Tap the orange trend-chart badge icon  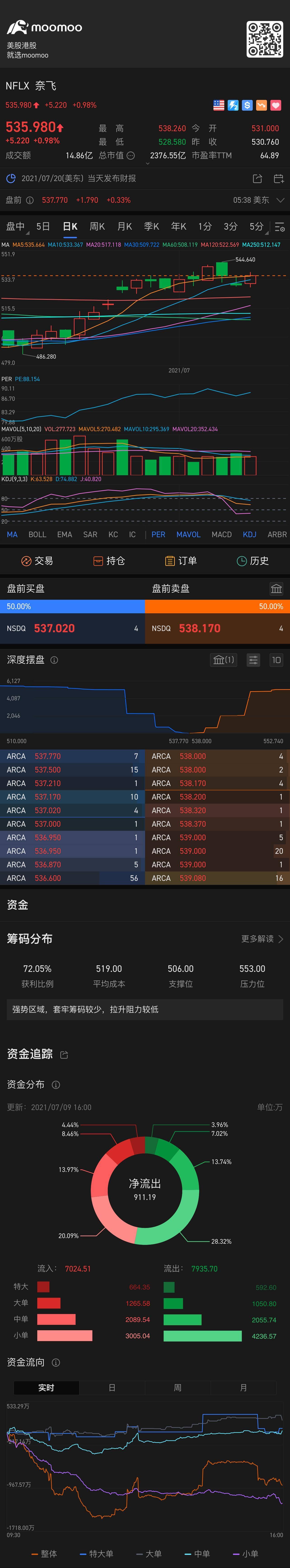click(x=261, y=105)
